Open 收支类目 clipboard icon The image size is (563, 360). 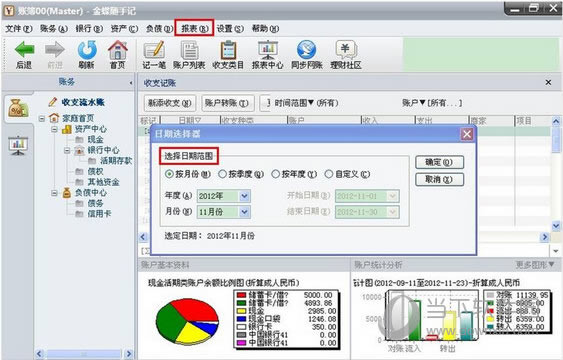coord(228,50)
